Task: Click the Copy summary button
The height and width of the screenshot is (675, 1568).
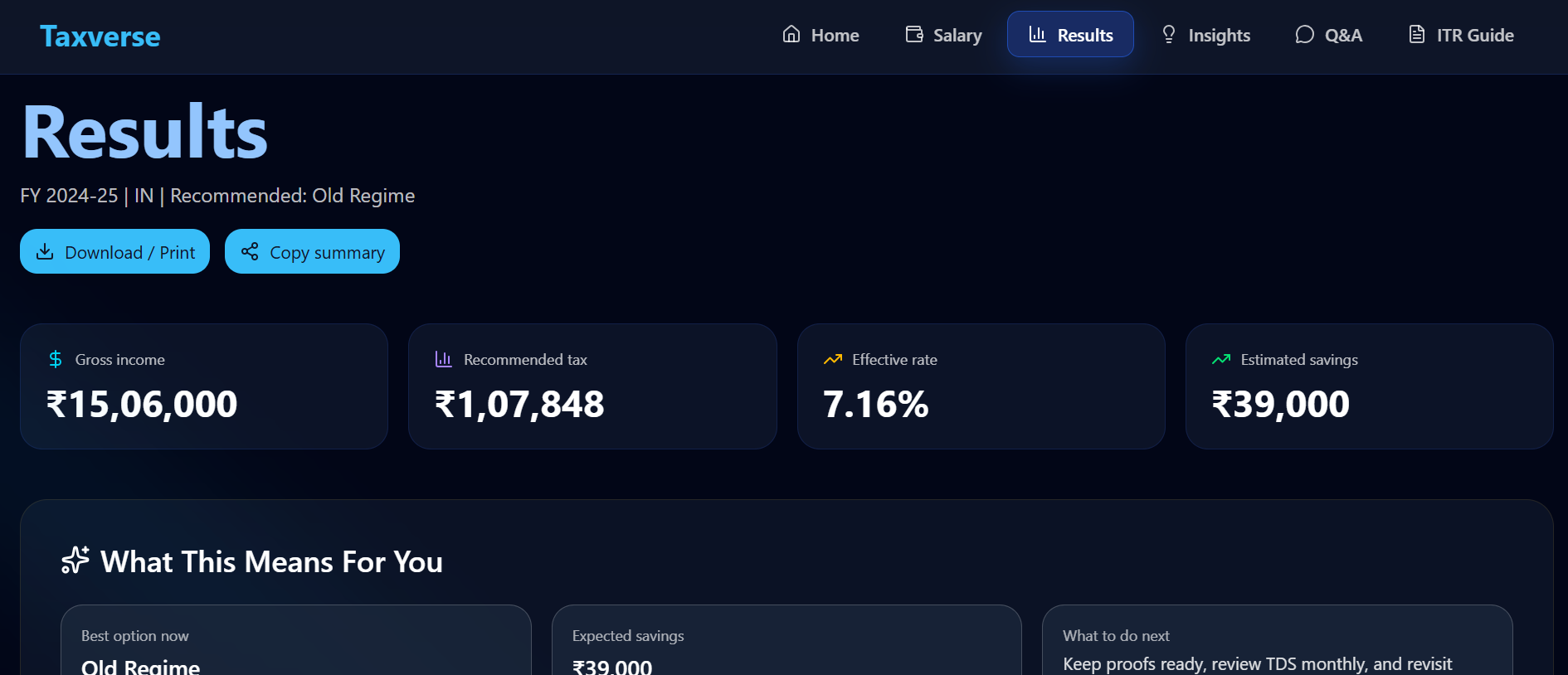Action: [312, 251]
